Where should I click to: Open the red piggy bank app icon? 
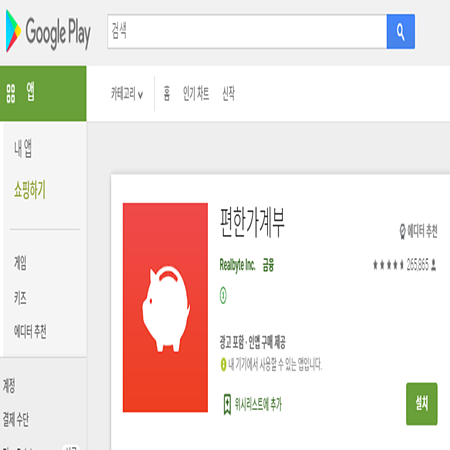pos(165,307)
